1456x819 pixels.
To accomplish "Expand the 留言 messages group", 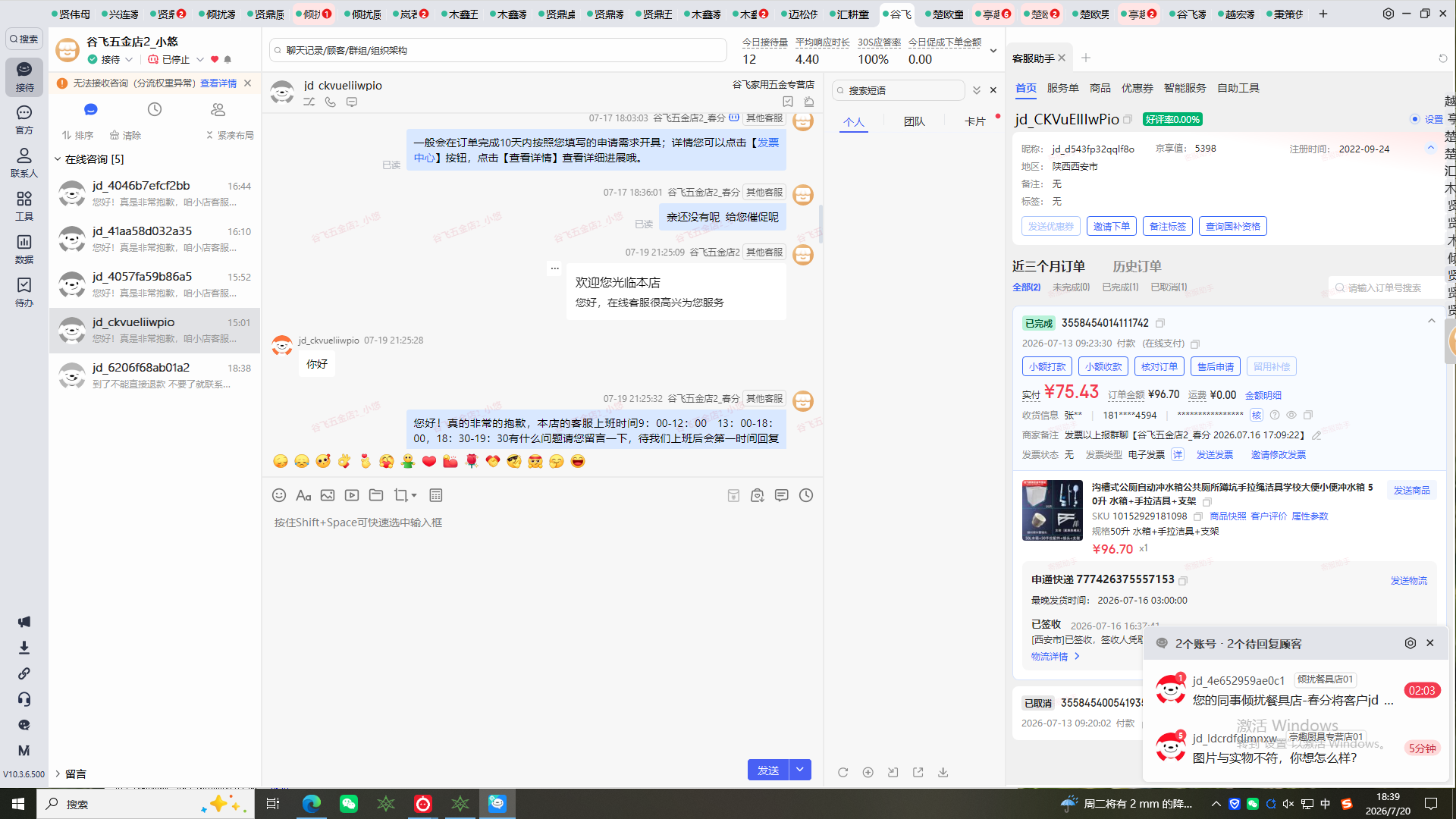I will click(x=58, y=773).
